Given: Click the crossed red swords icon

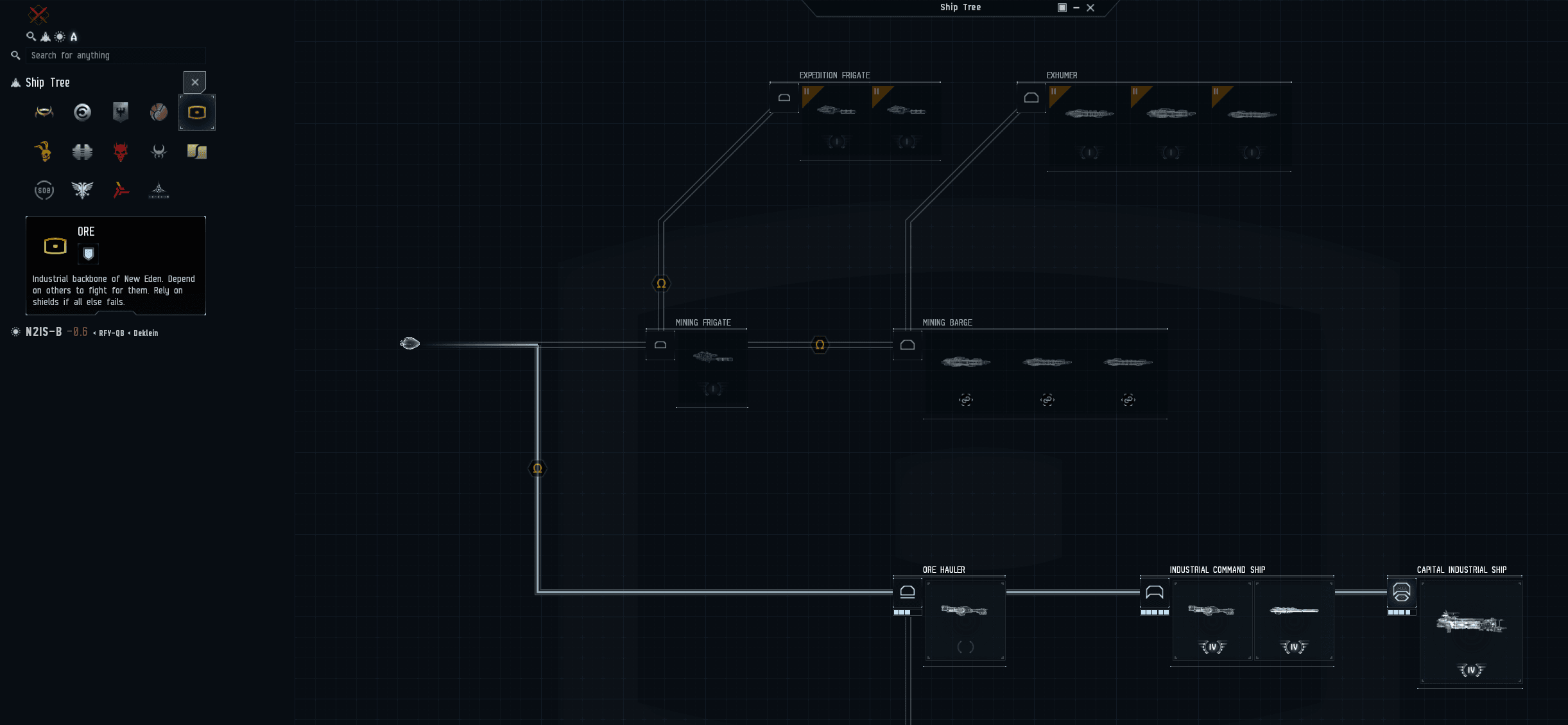Looking at the screenshot, I should pyautogui.click(x=39, y=14).
